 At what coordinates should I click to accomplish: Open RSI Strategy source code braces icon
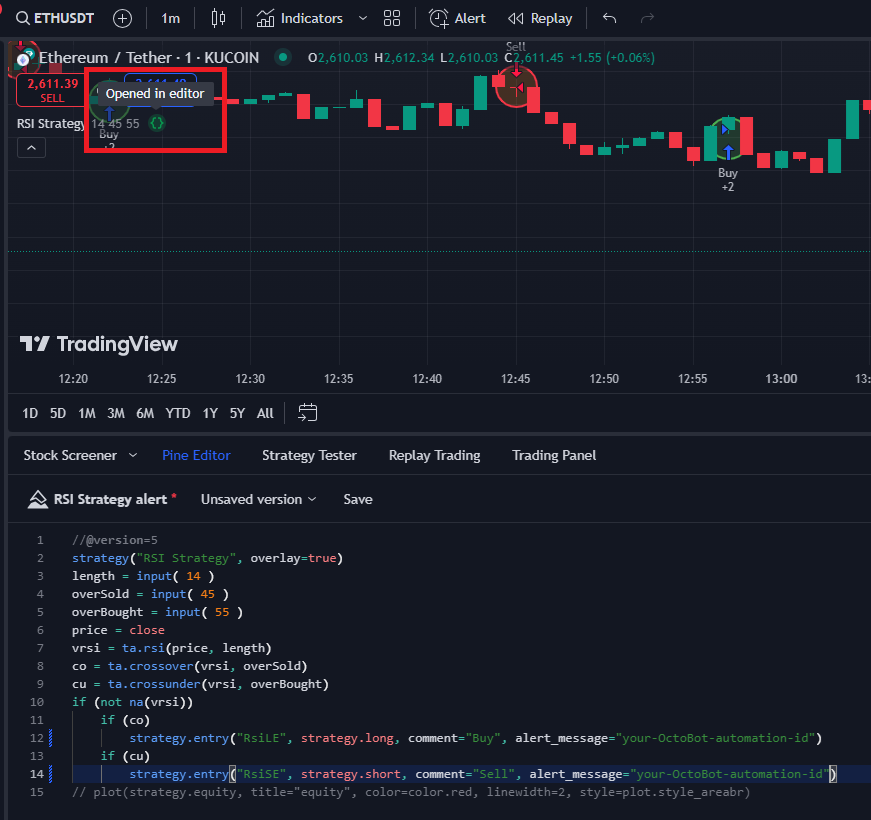[157, 123]
